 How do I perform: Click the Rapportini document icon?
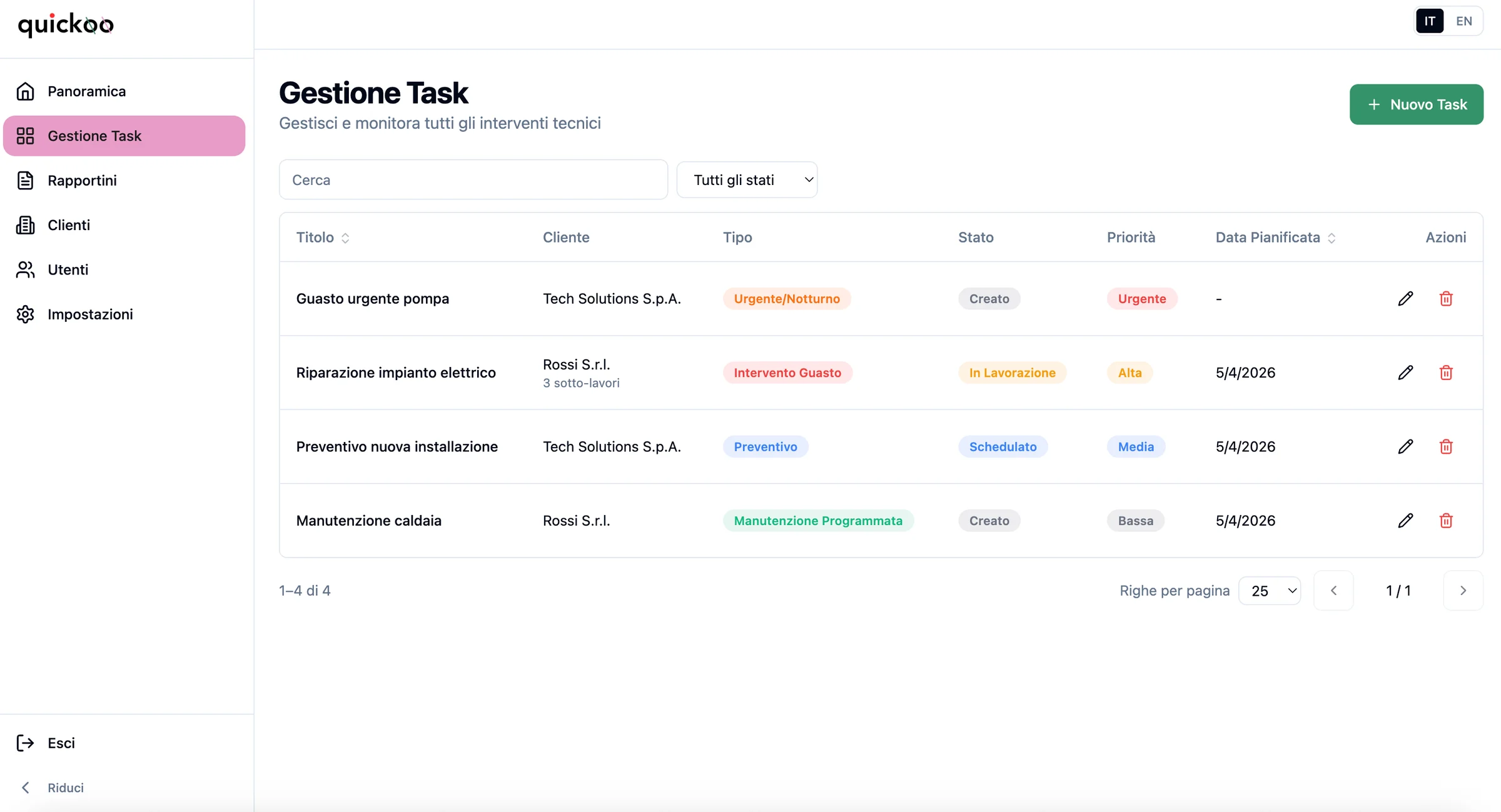(x=25, y=181)
